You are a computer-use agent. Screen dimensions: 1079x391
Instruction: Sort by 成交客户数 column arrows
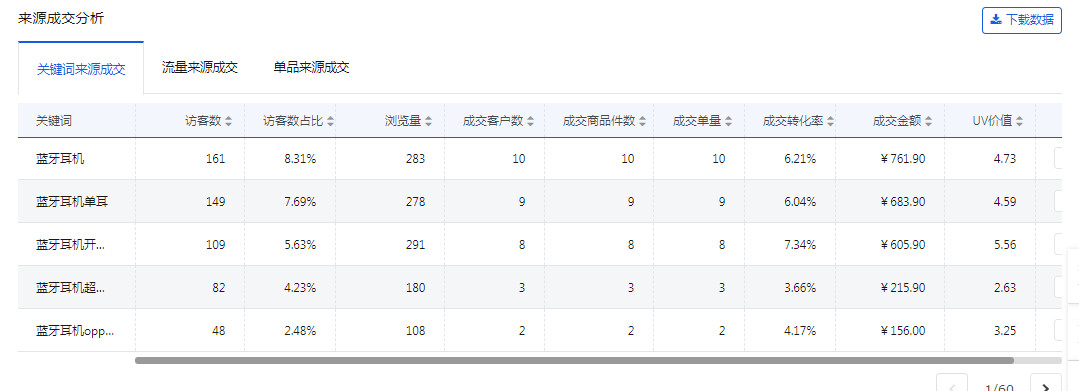click(531, 121)
